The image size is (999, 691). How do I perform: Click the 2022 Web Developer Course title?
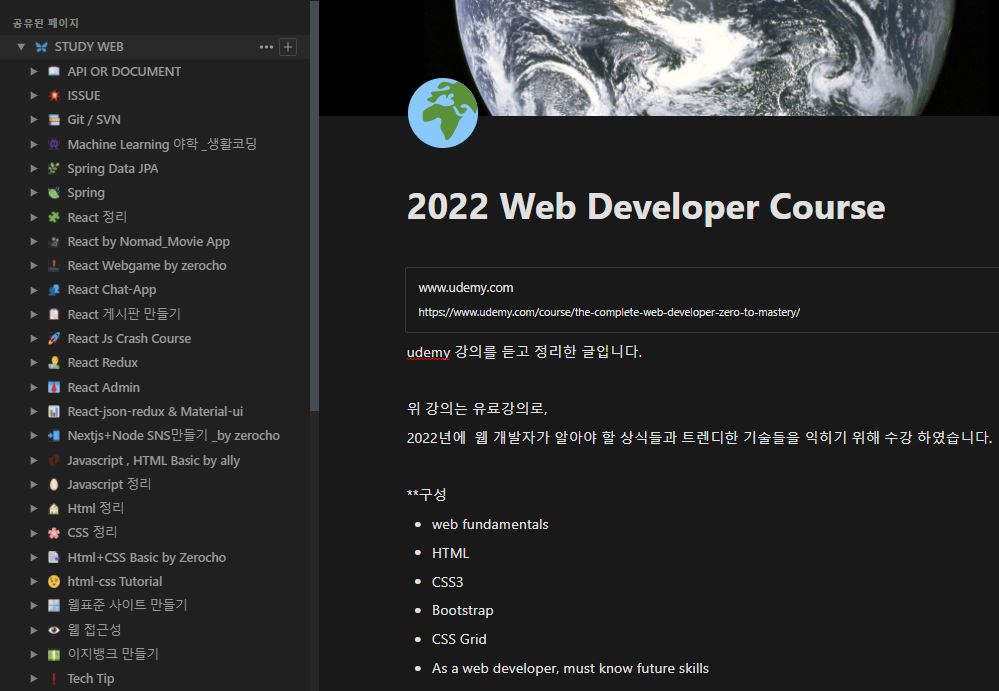(646, 206)
